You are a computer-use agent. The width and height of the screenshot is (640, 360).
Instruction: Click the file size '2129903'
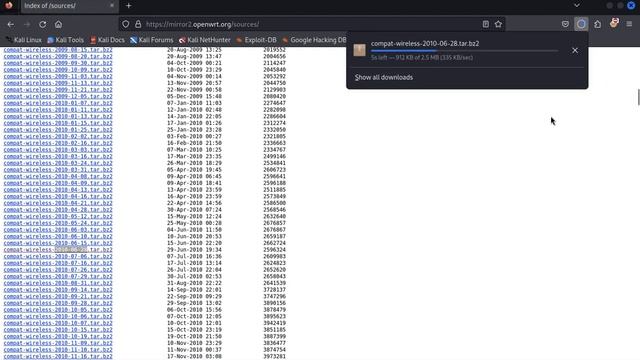274,90
